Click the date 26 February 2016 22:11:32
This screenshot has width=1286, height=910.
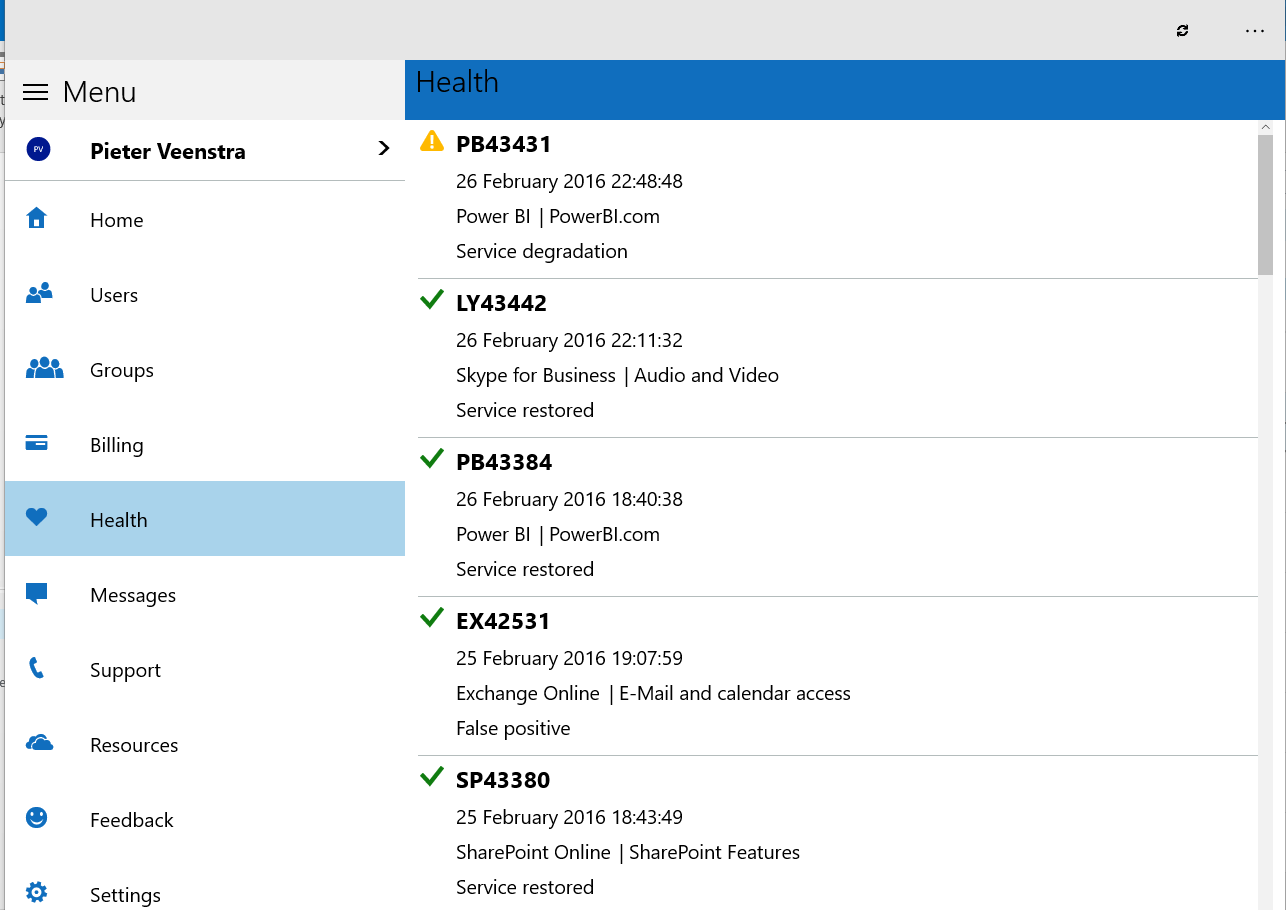pos(569,341)
